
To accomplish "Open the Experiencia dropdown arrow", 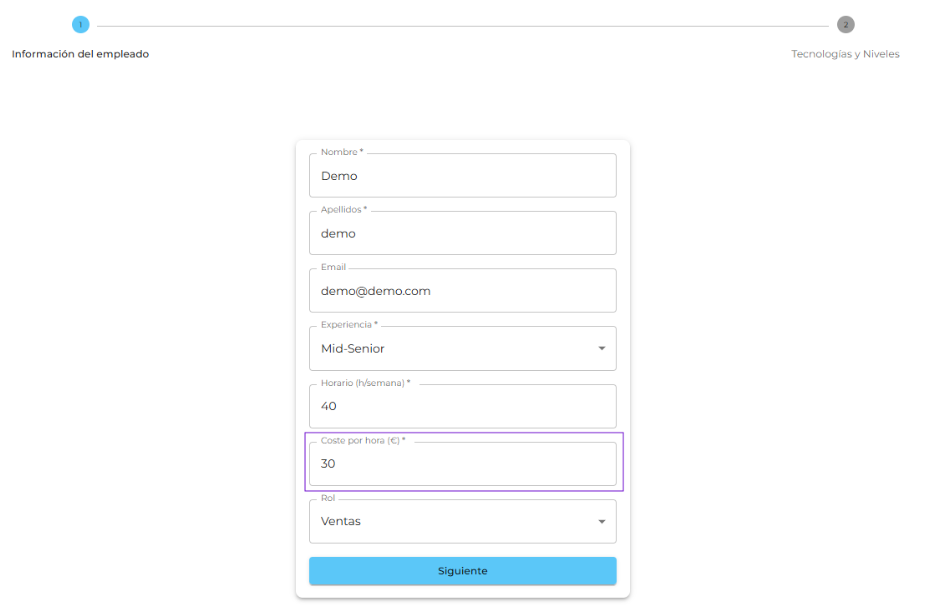I will [x=601, y=349].
